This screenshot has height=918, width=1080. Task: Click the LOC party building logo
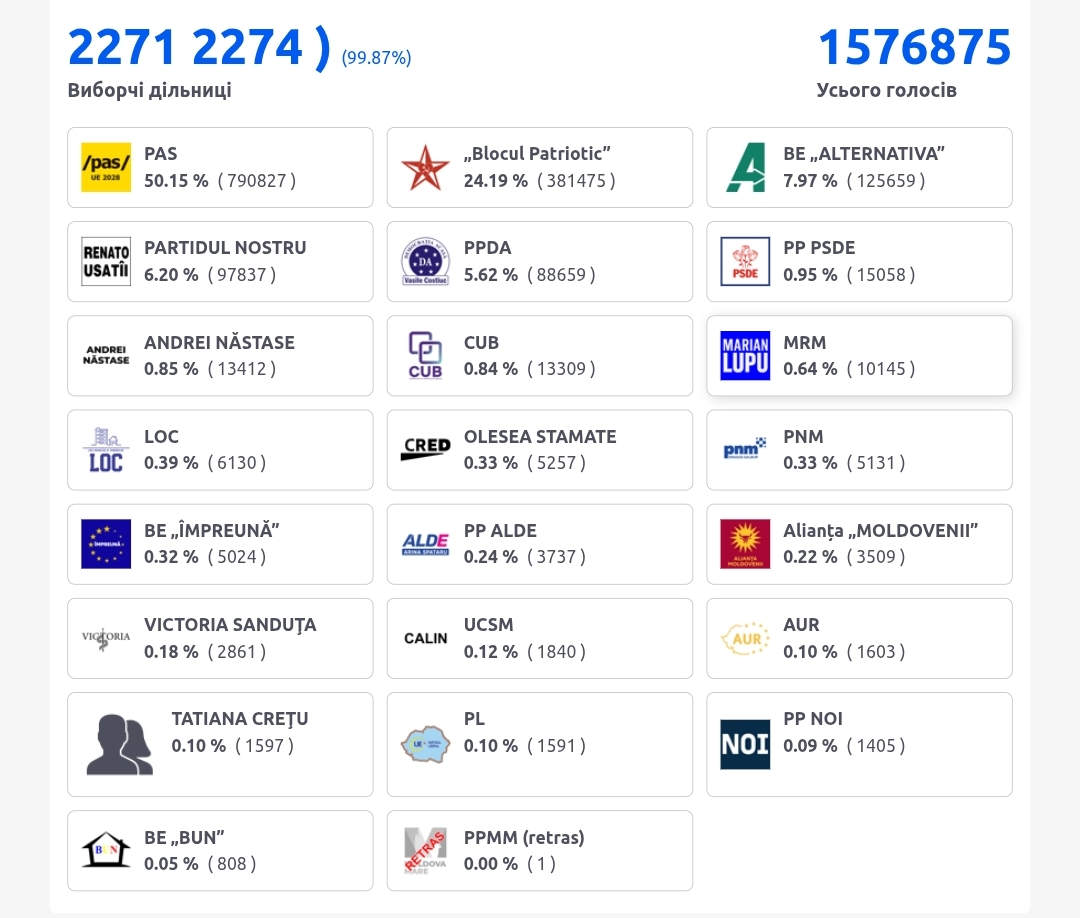click(x=106, y=449)
